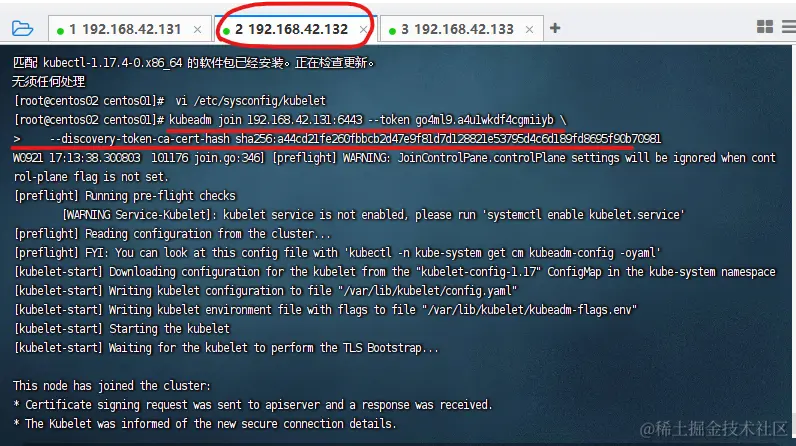
Task: Click green status dot on 192.168.42.131 tab
Action: [x=60, y=31]
